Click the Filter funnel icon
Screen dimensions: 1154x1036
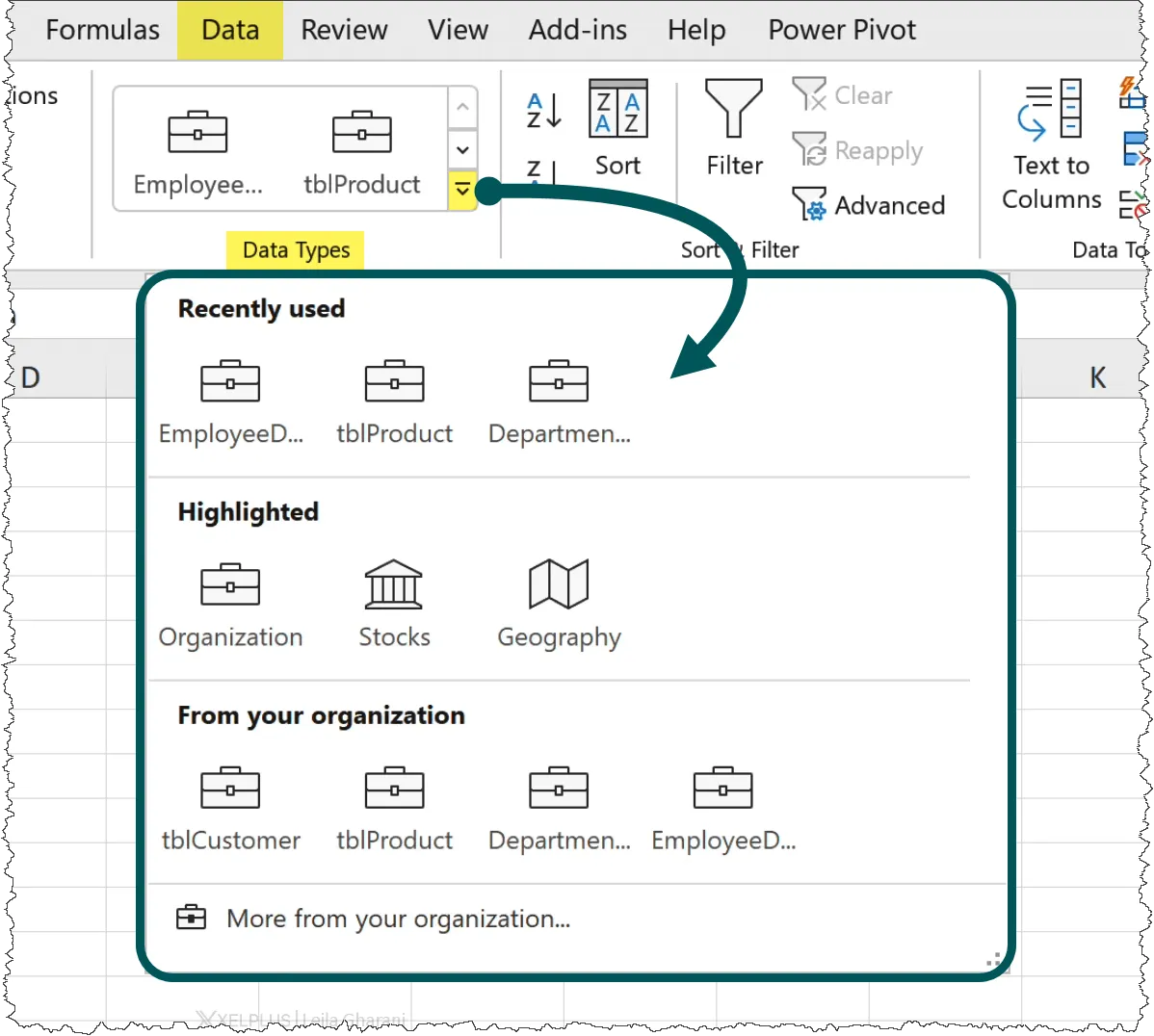(734, 108)
